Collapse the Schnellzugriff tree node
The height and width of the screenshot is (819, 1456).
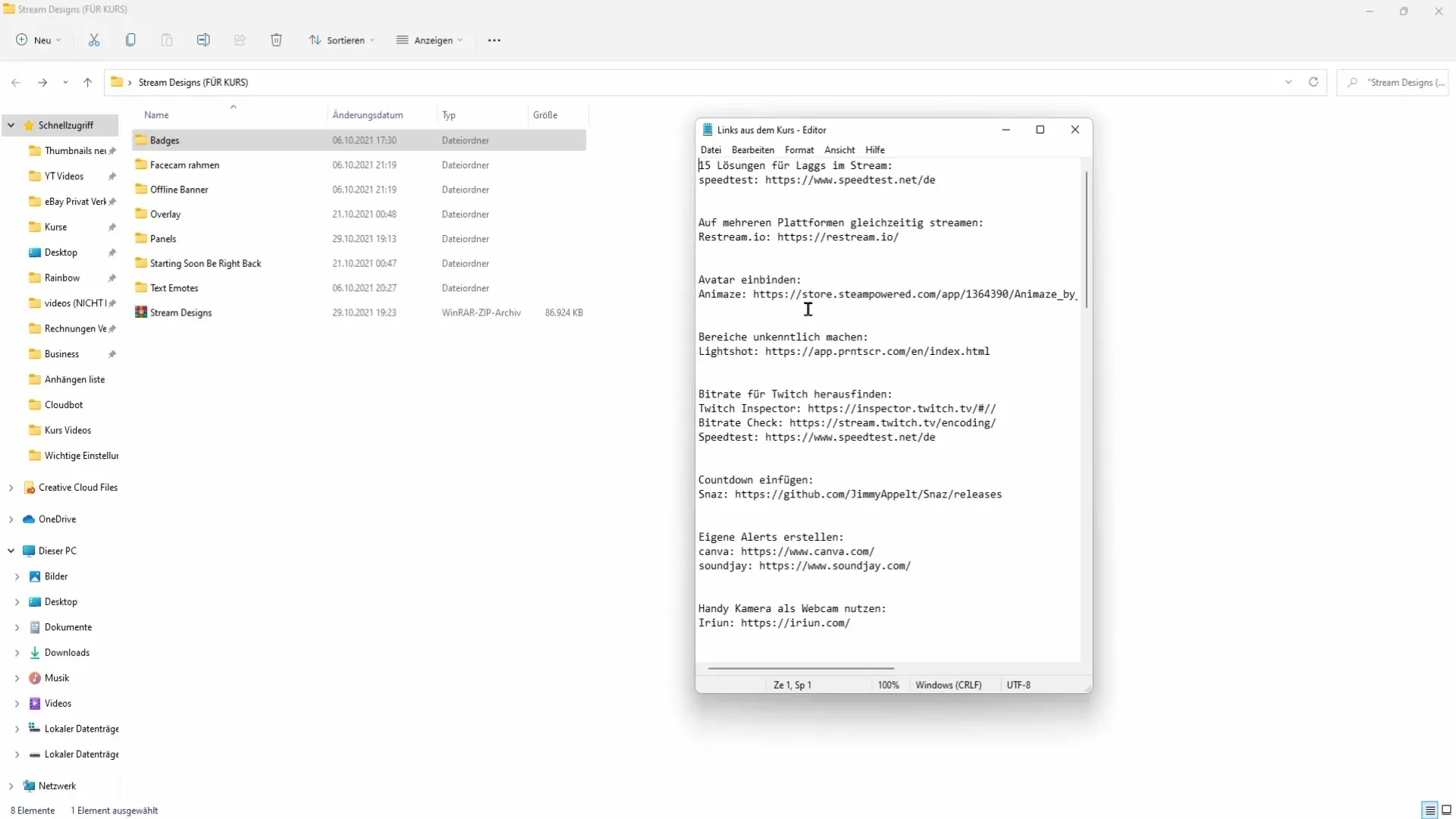[11, 125]
